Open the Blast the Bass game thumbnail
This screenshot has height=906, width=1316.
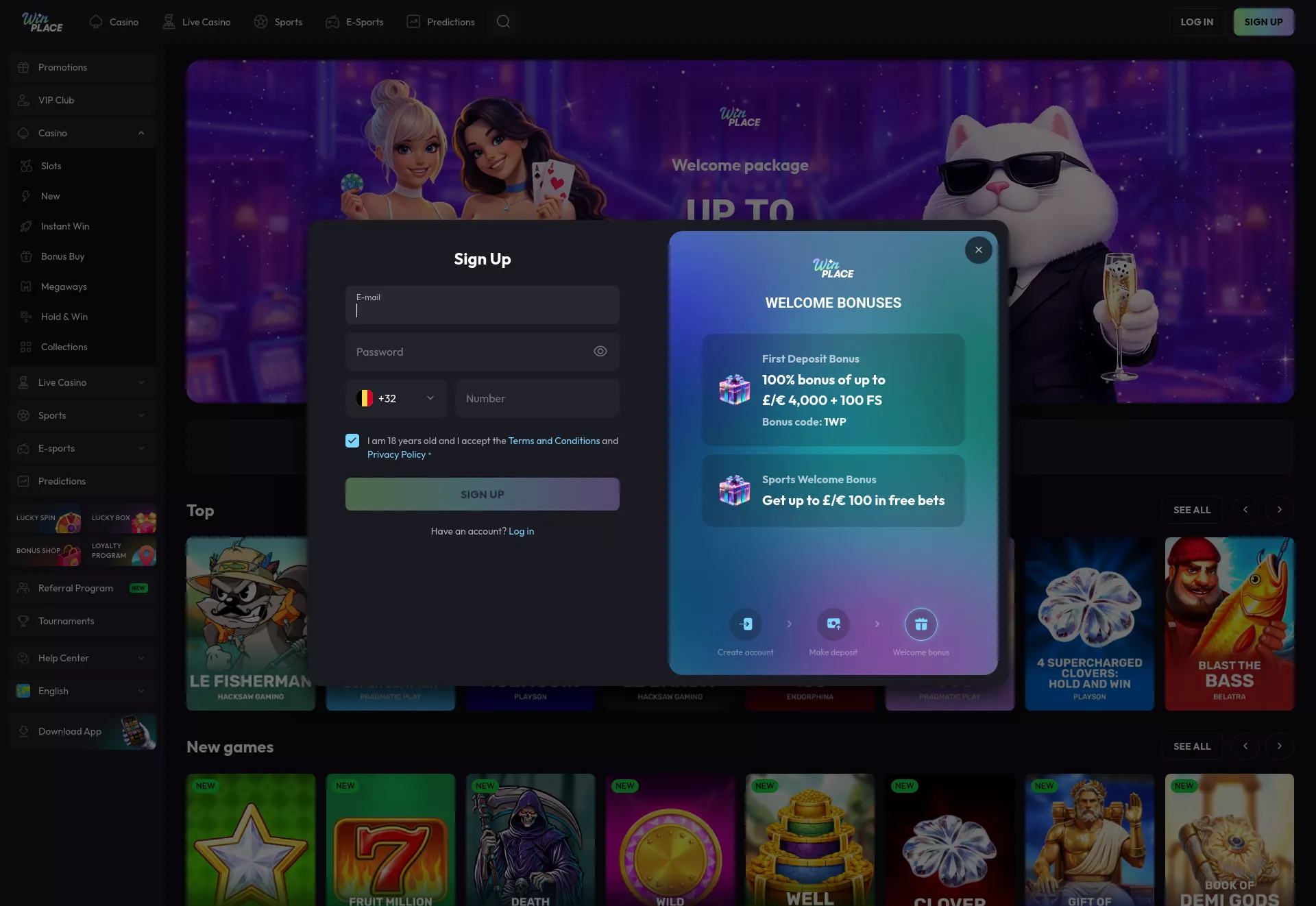pyautogui.click(x=1230, y=624)
